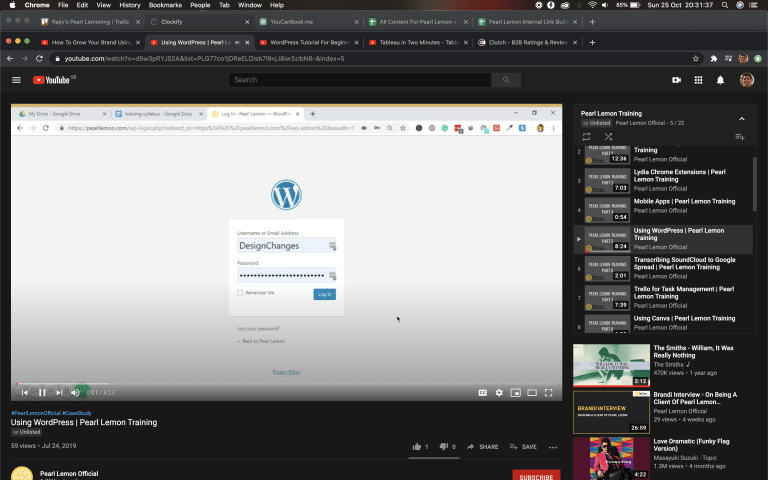
Task: Go to the previous video in the playlist
Action: (x=24, y=392)
